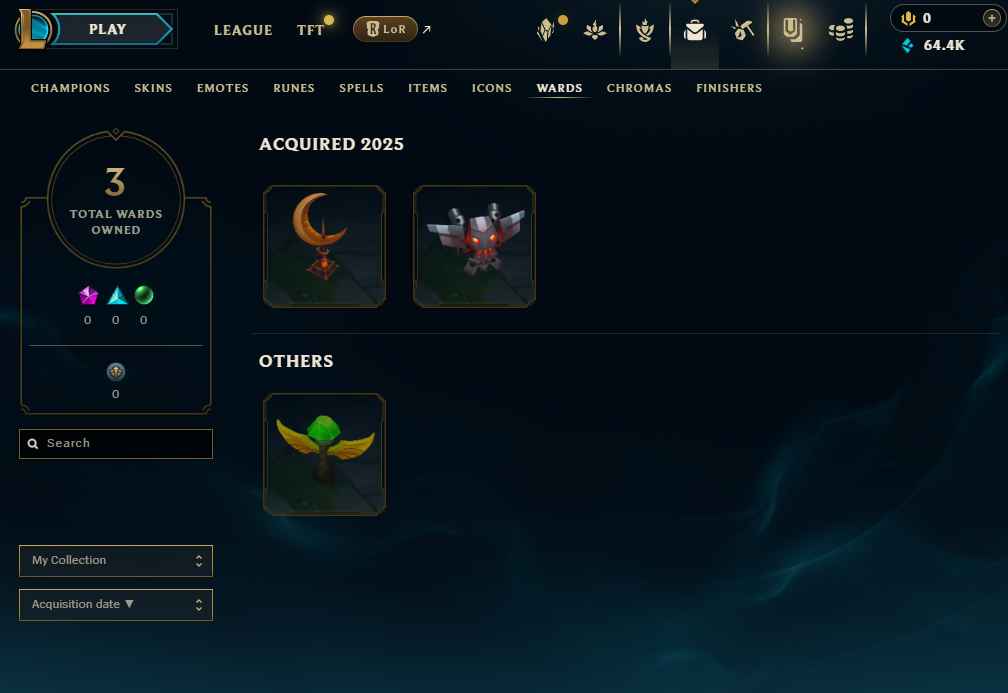Open the trophy laurel icon

pos(645,30)
